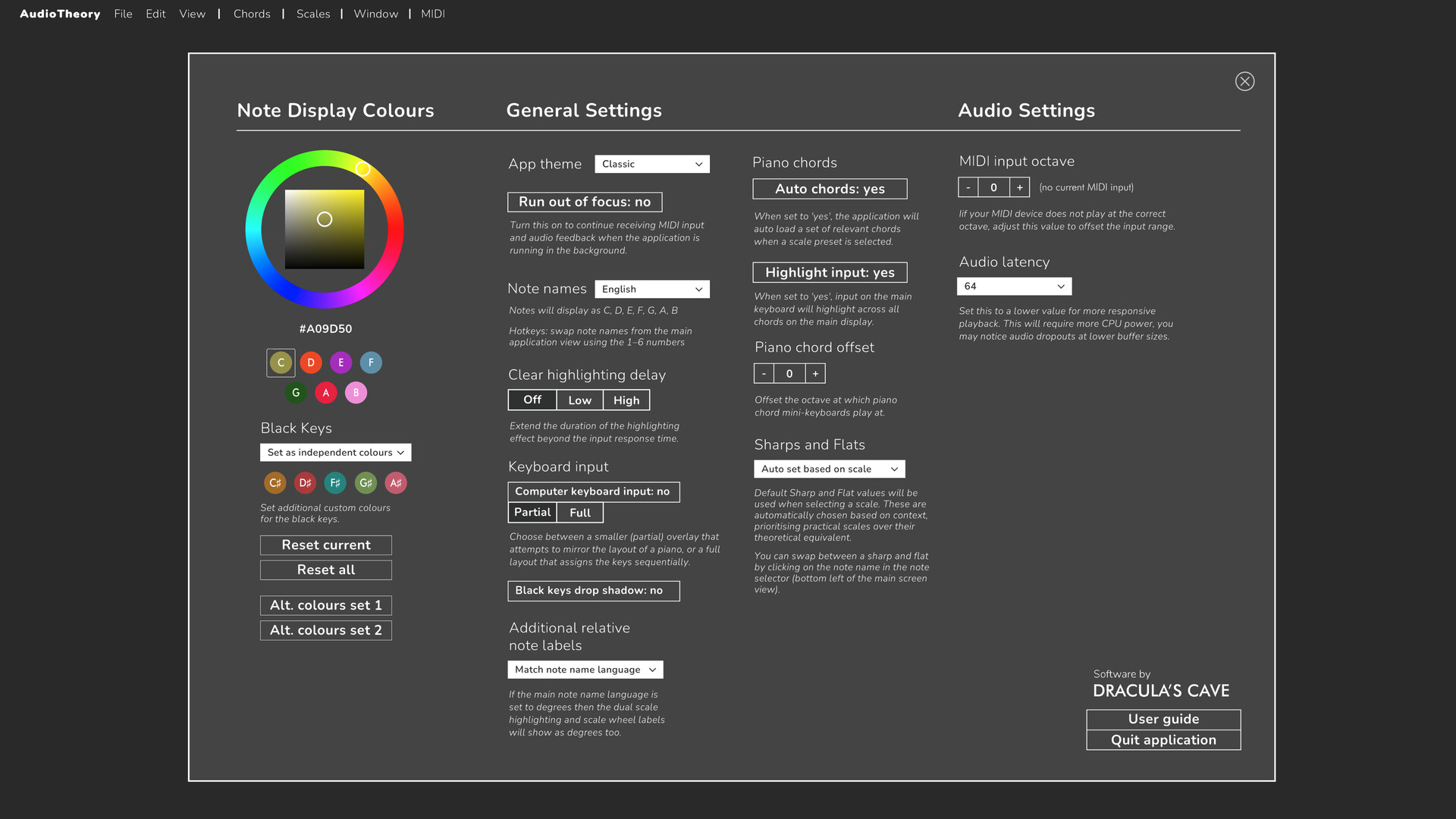Open the User guide

pyautogui.click(x=1163, y=719)
